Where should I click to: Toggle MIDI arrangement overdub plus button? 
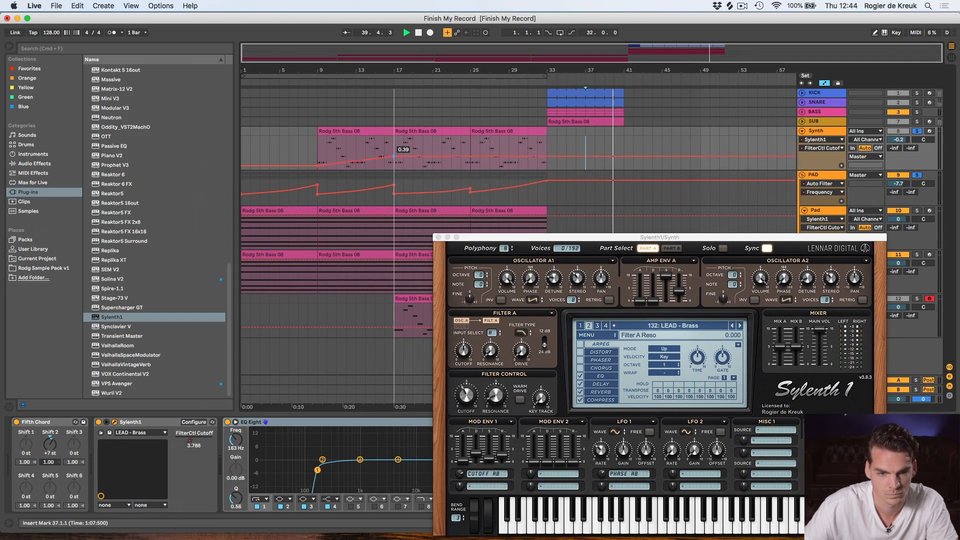click(x=447, y=32)
